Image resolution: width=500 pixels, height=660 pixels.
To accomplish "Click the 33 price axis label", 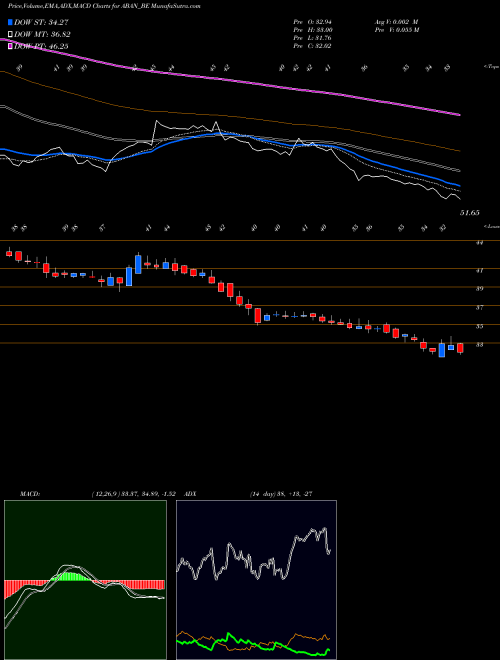I will pyautogui.click(x=479, y=345).
